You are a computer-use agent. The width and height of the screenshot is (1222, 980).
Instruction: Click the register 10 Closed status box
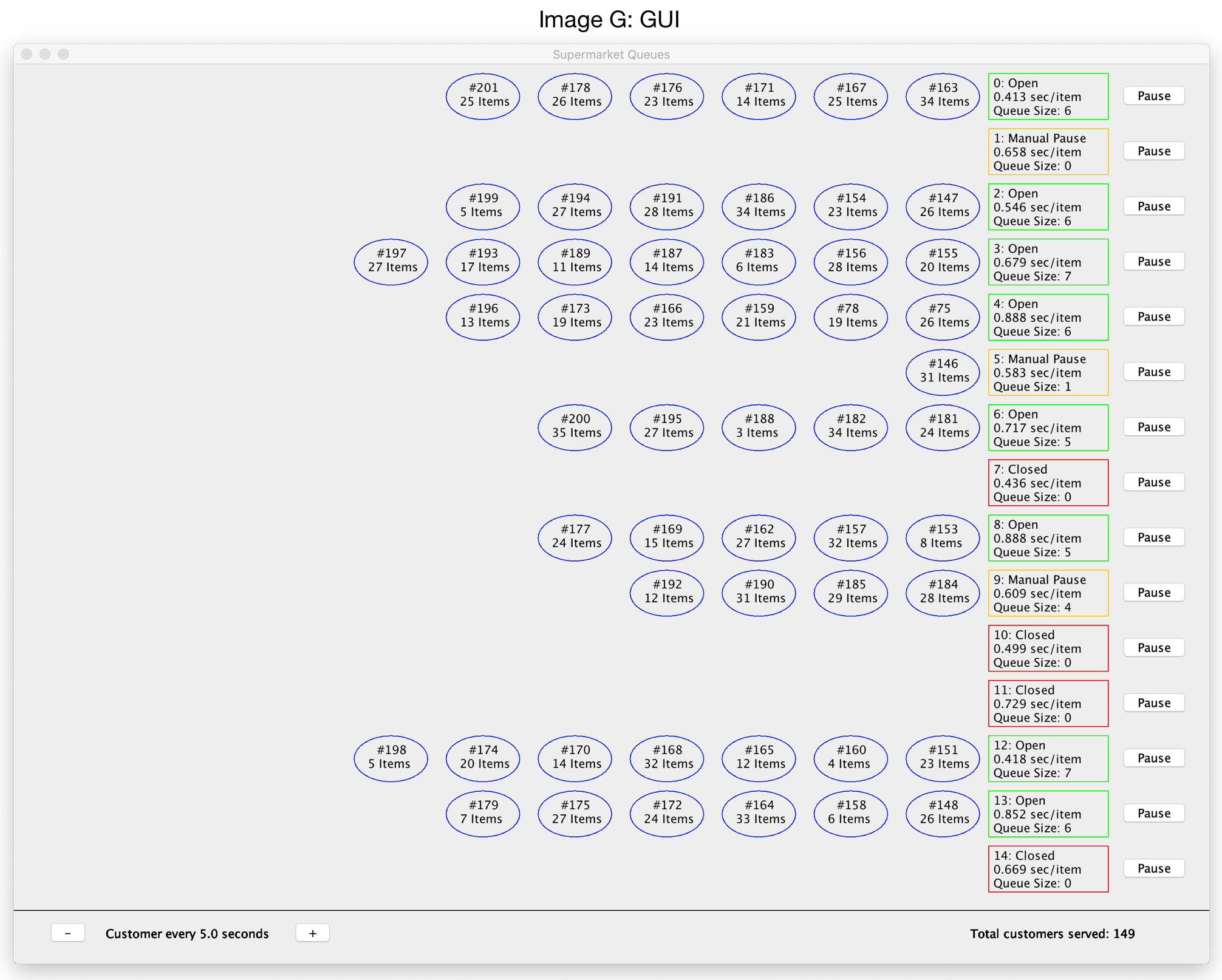[1048, 648]
